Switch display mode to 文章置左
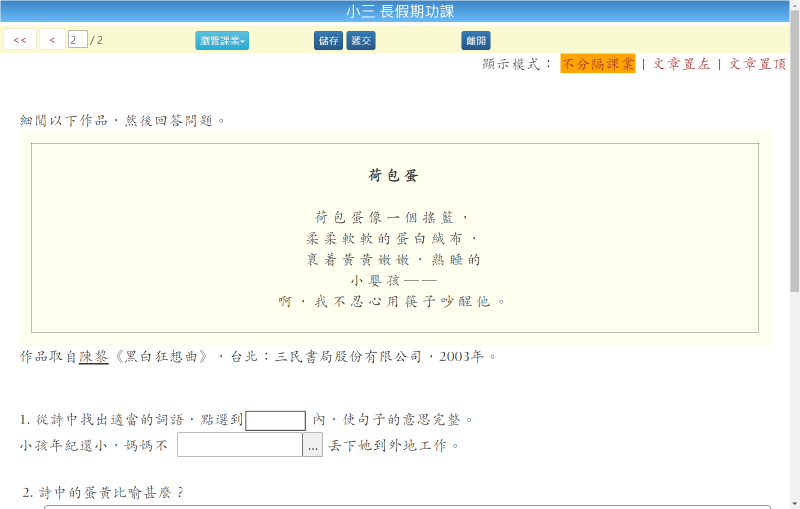This screenshot has height=509, width=800. pyautogui.click(x=681, y=64)
